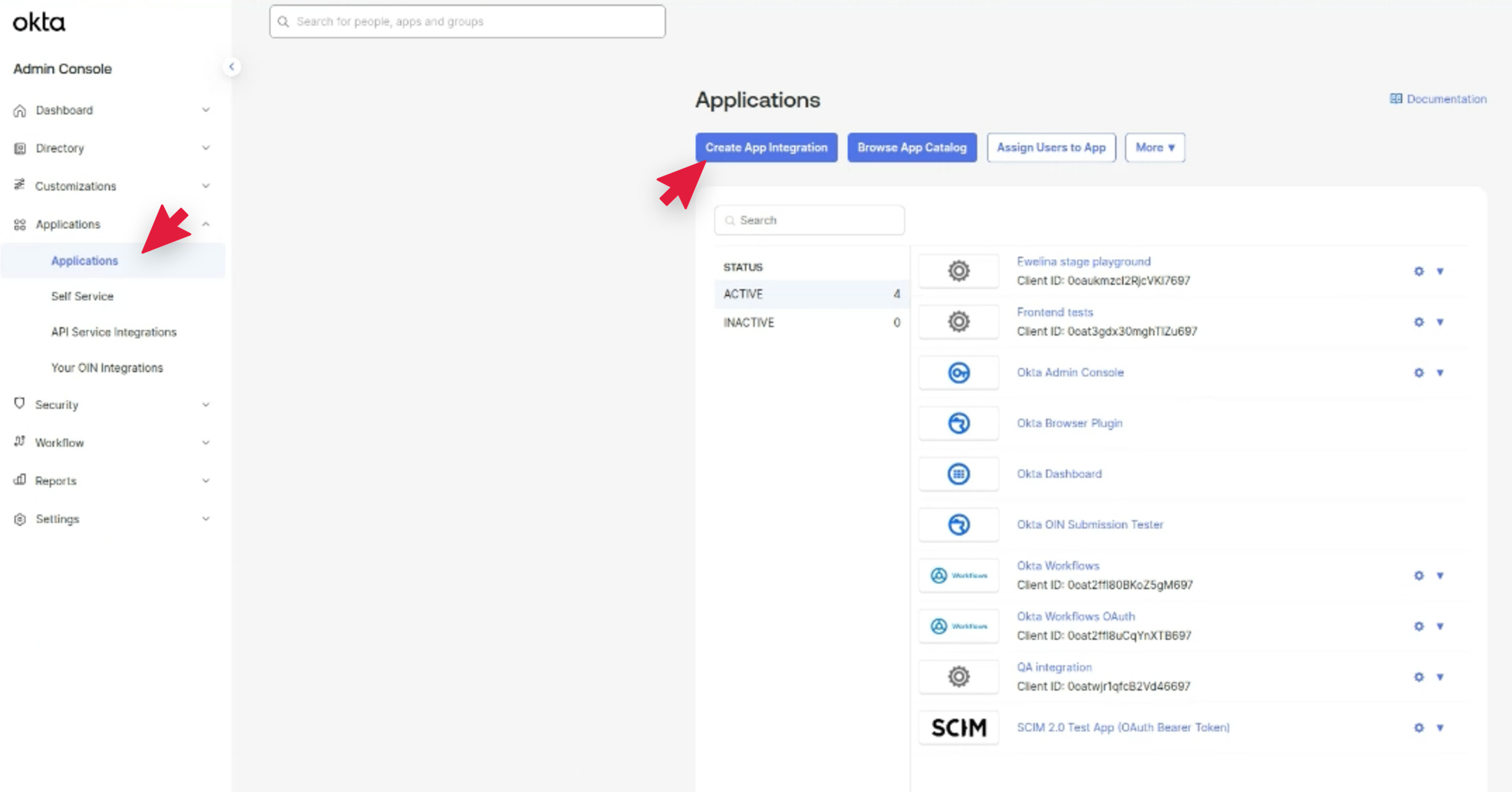Screen dimensions: 1512x792
Task: Open the settings gear for Ewelina stage playground
Action: coord(1418,271)
